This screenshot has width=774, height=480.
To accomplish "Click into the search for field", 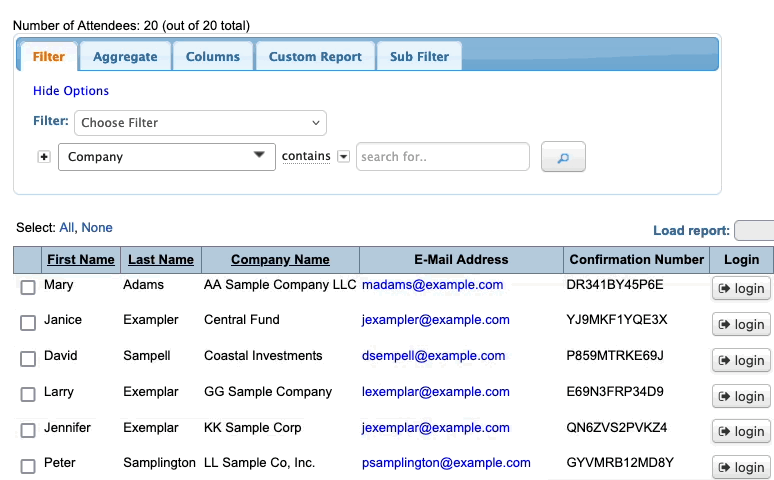I will tap(443, 157).
